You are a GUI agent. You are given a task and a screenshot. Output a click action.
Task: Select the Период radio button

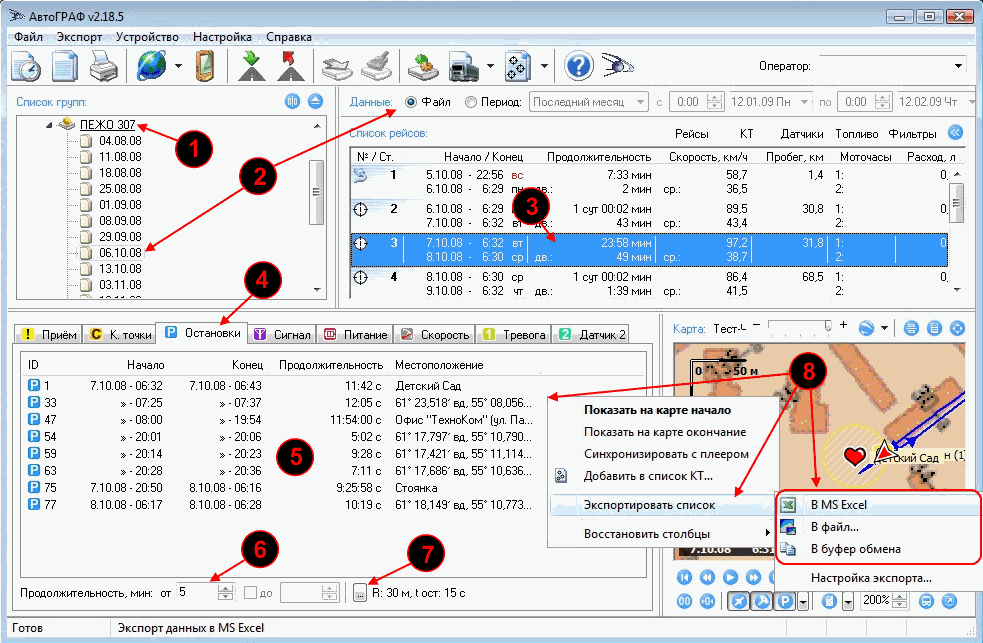click(x=471, y=102)
